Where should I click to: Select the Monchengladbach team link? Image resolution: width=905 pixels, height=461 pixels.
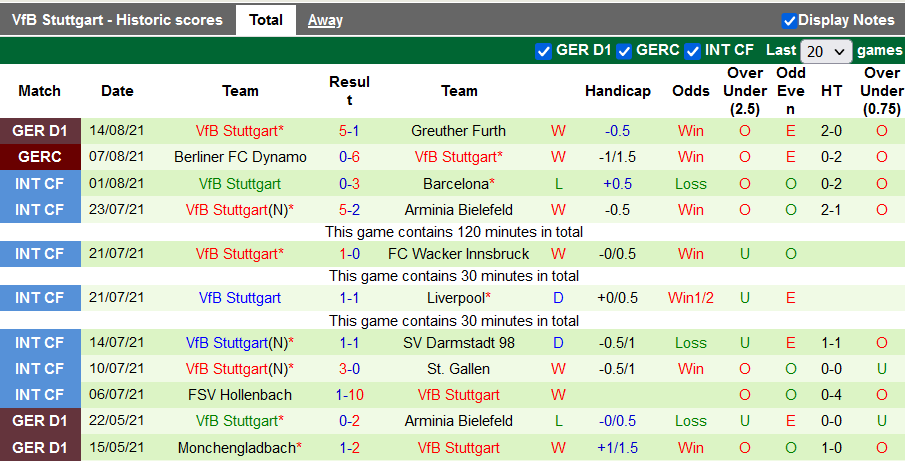240,448
